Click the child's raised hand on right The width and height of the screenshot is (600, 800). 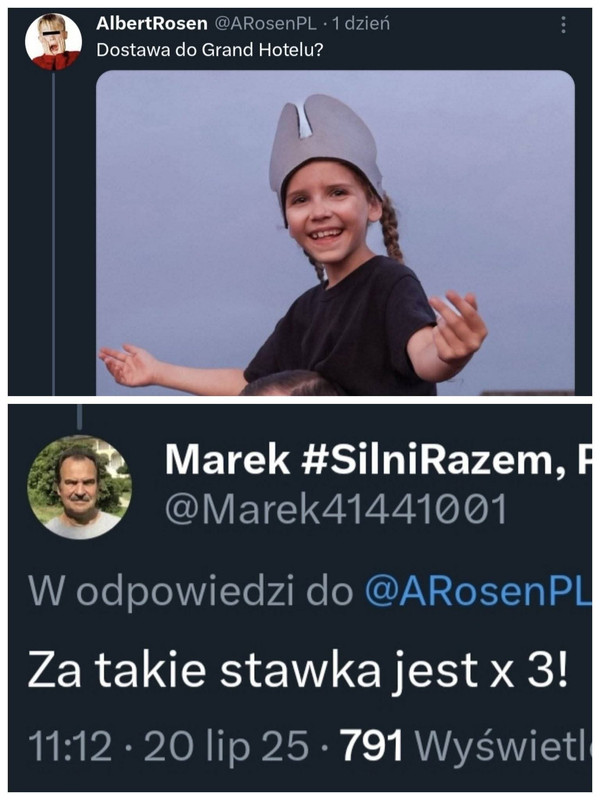[x=458, y=327]
